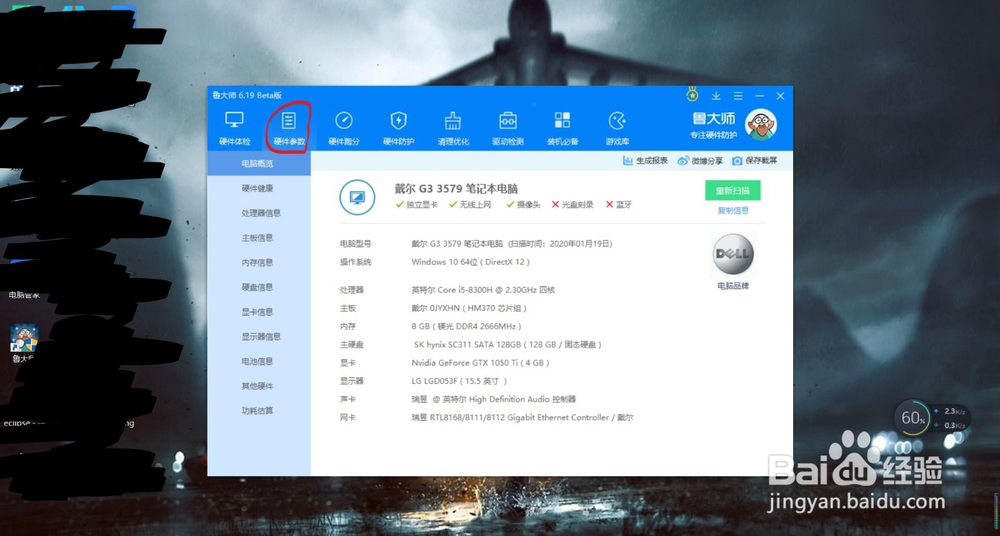Click the Lu Master user avatar

point(761,124)
